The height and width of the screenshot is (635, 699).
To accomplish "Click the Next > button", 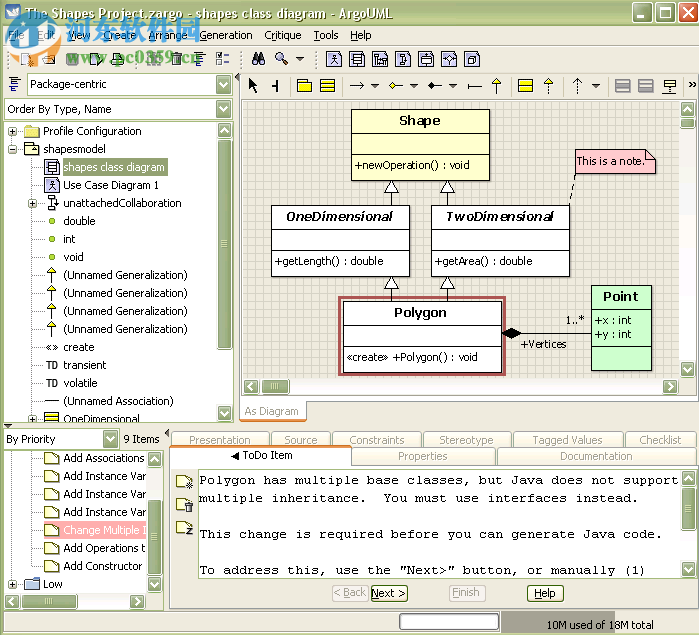I will (x=388, y=593).
